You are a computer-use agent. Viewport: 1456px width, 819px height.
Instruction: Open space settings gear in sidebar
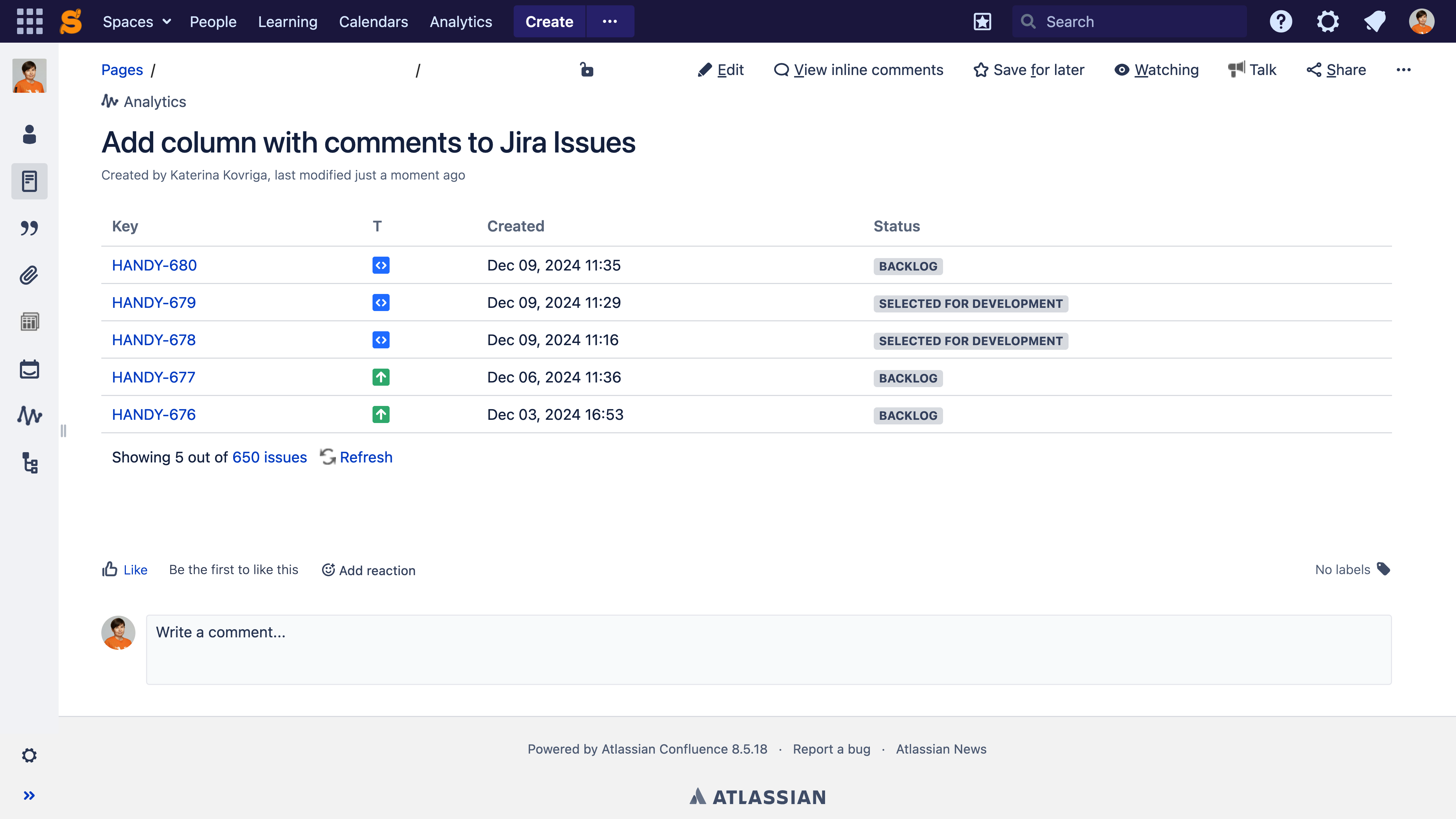click(x=30, y=756)
